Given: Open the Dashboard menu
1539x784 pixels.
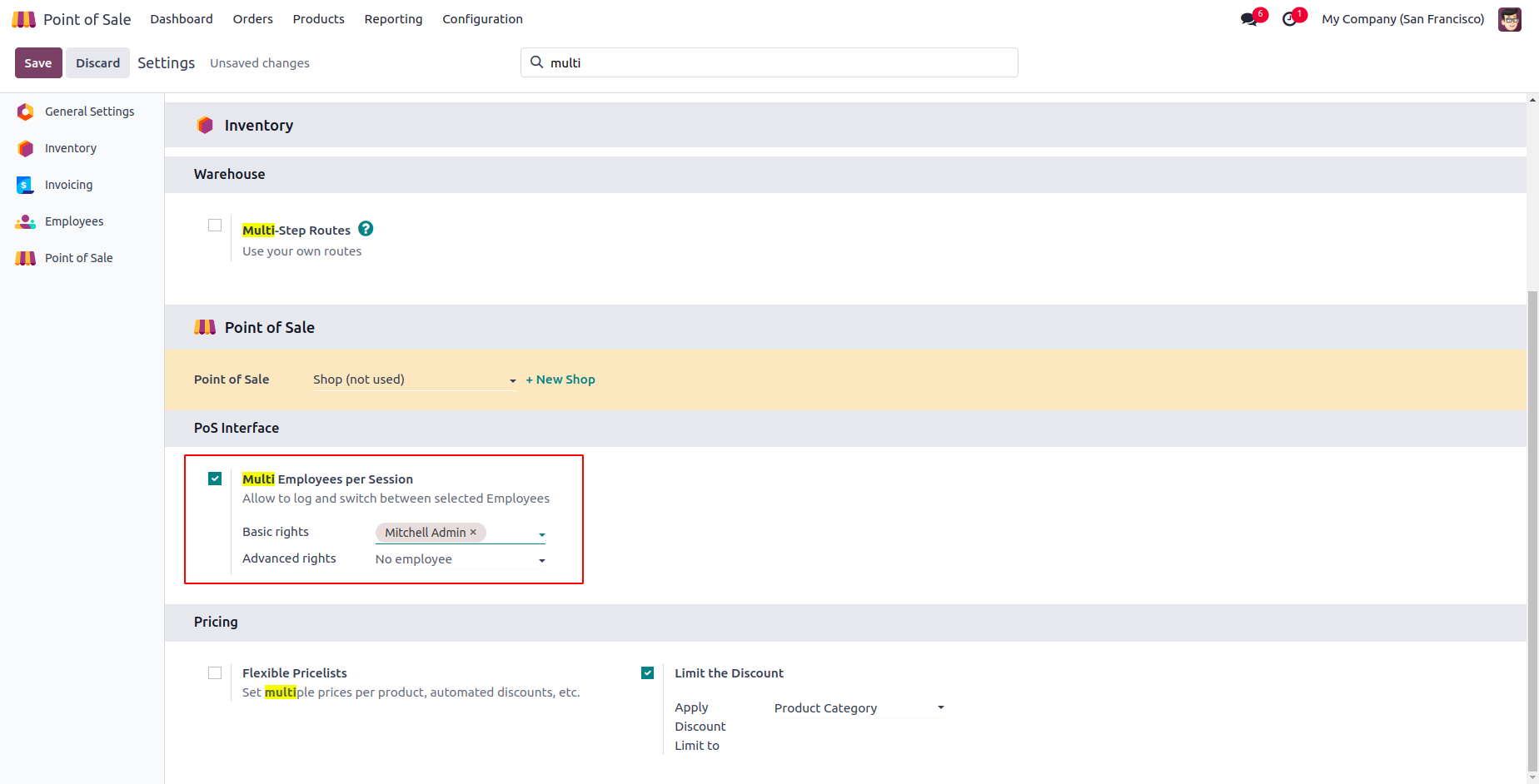Looking at the screenshot, I should pos(182,19).
